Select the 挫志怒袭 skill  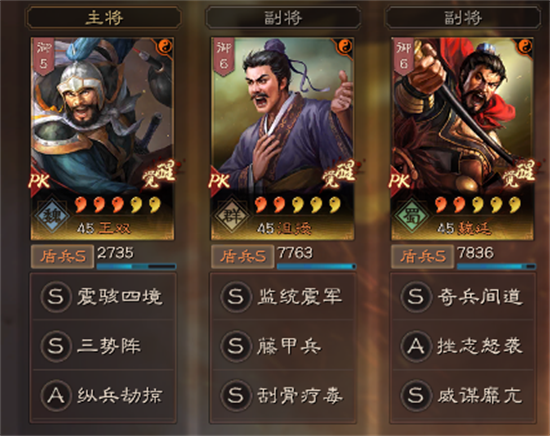(464, 346)
